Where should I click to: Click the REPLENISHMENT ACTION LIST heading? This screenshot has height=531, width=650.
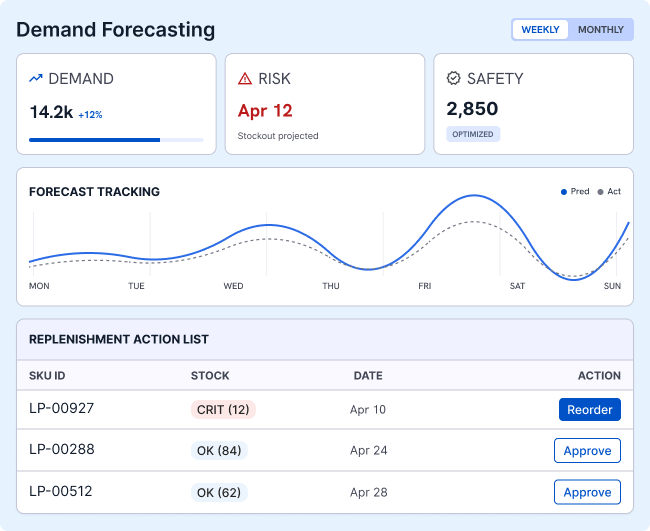click(x=119, y=339)
